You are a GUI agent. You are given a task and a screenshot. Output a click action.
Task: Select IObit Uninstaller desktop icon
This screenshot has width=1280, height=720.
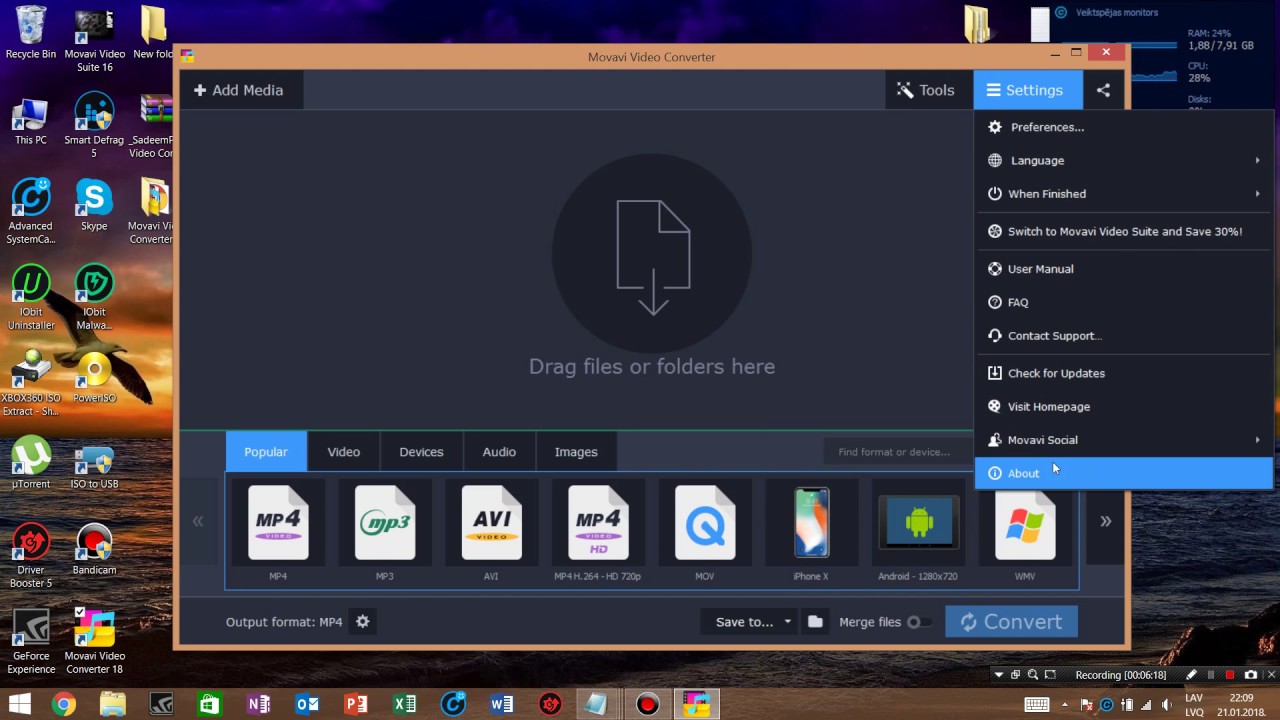[x=31, y=297]
